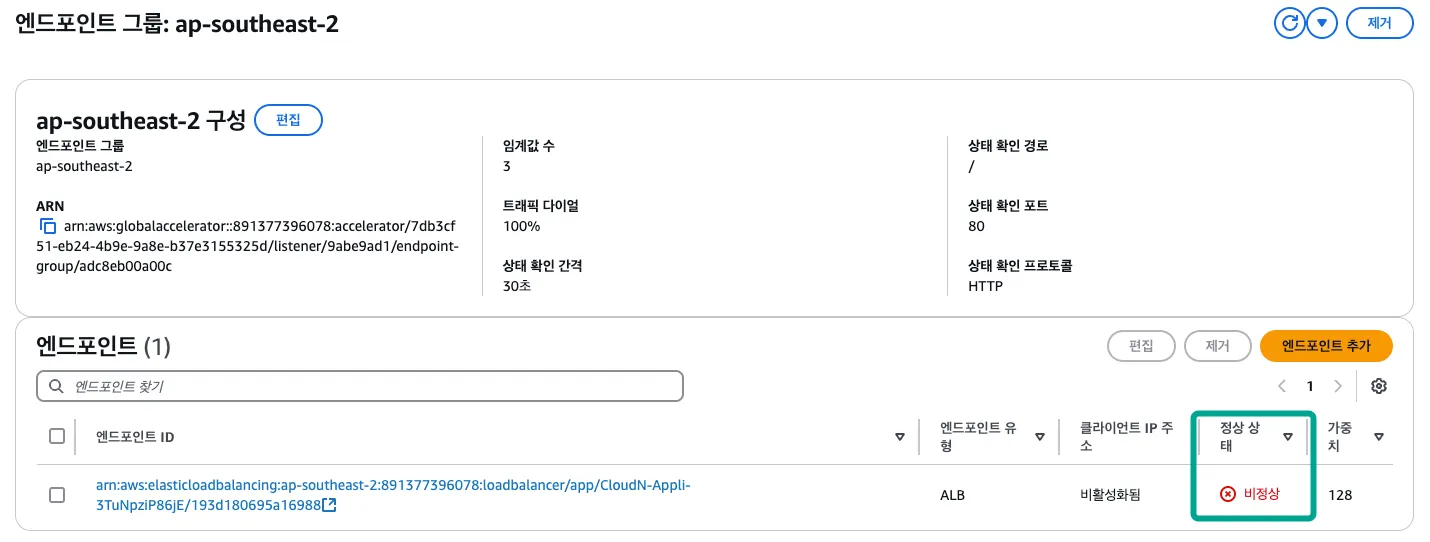The image size is (1430, 542).
Task: Go to the next page with the right chevron
Action: pos(1338,386)
